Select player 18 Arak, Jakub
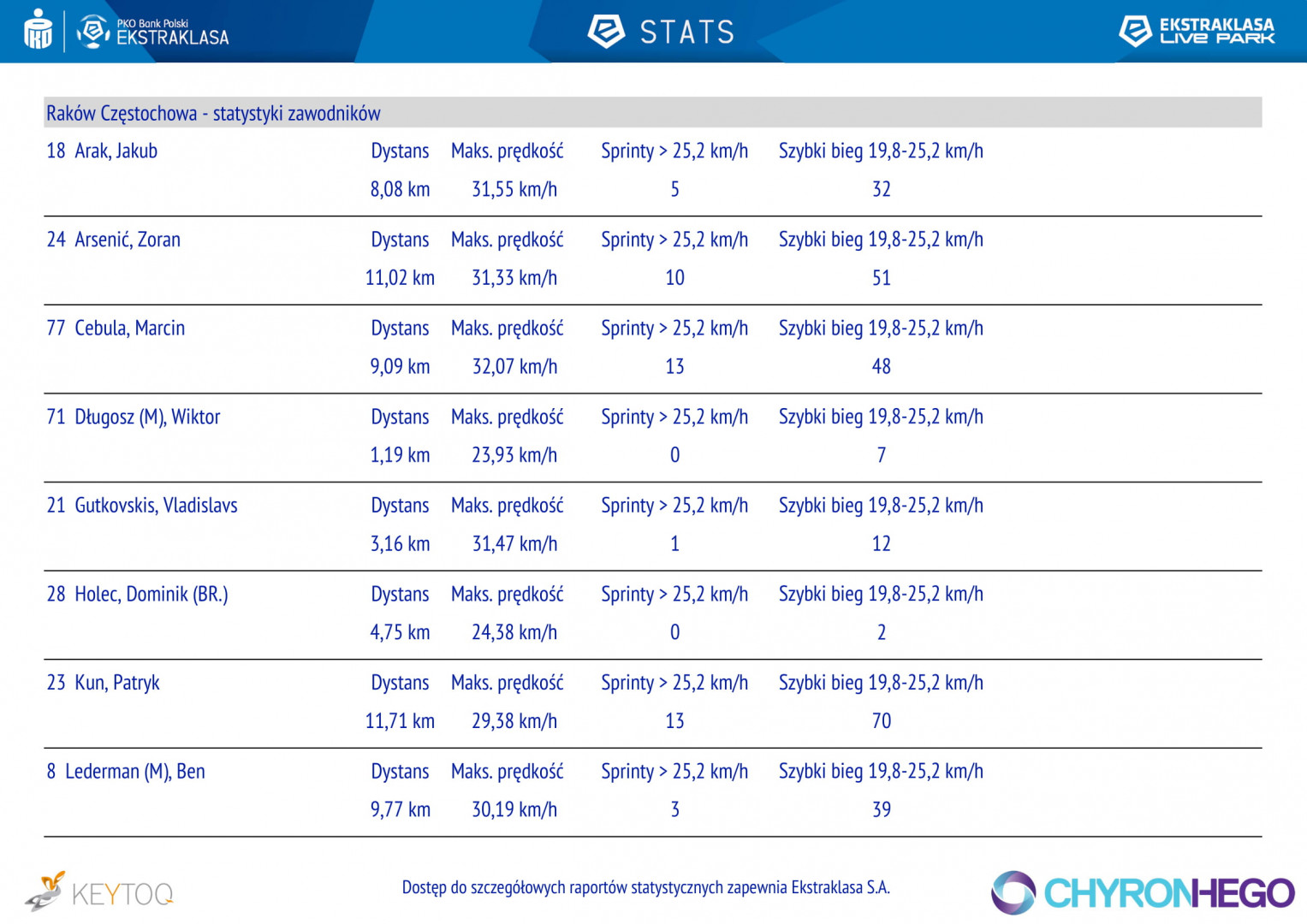 (102, 151)
